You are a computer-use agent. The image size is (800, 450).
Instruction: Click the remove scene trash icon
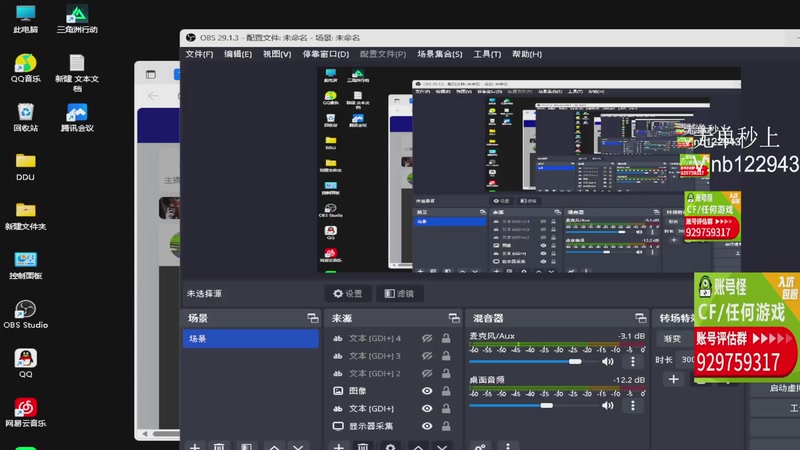click(x=219, y=446)
